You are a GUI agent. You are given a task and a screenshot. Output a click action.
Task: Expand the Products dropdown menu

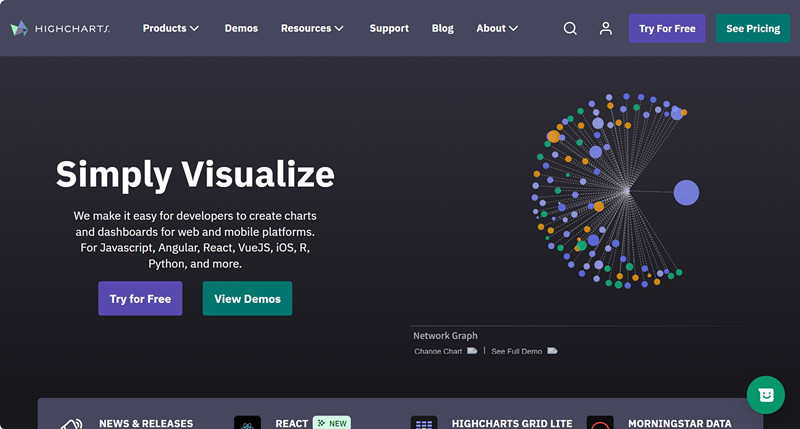click(170, 29)
